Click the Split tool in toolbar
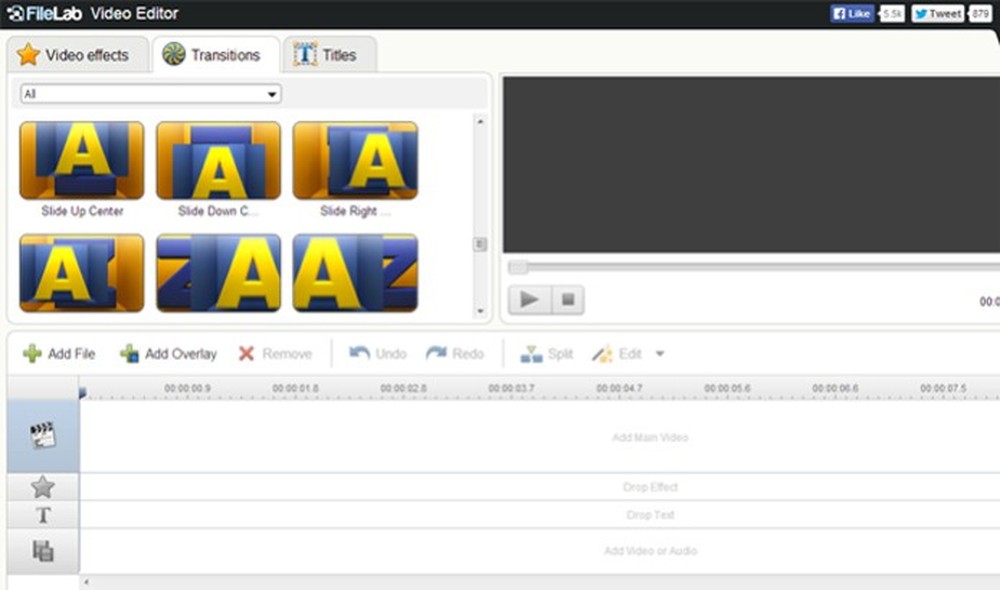The height and width of the screenshot is (590, 1000). click(547, 354)
